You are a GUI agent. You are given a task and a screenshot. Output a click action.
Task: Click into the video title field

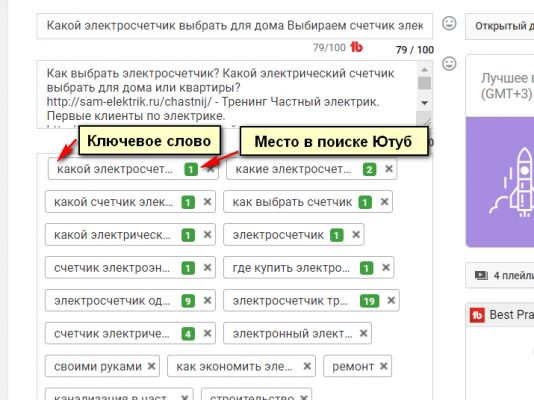click(234, 26)
